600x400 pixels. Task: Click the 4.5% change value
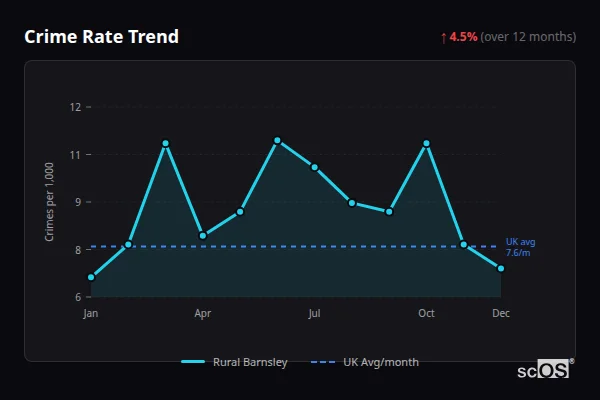(x=463, y=37)
